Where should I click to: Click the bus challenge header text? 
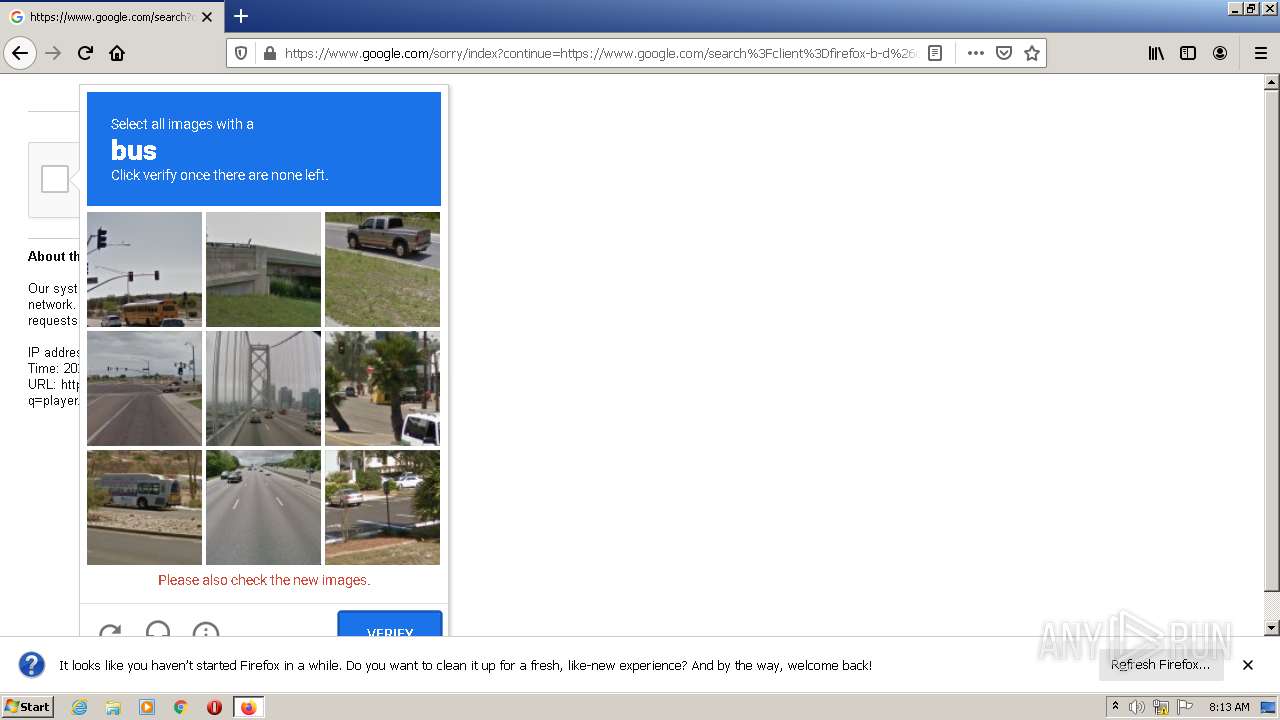134,150
